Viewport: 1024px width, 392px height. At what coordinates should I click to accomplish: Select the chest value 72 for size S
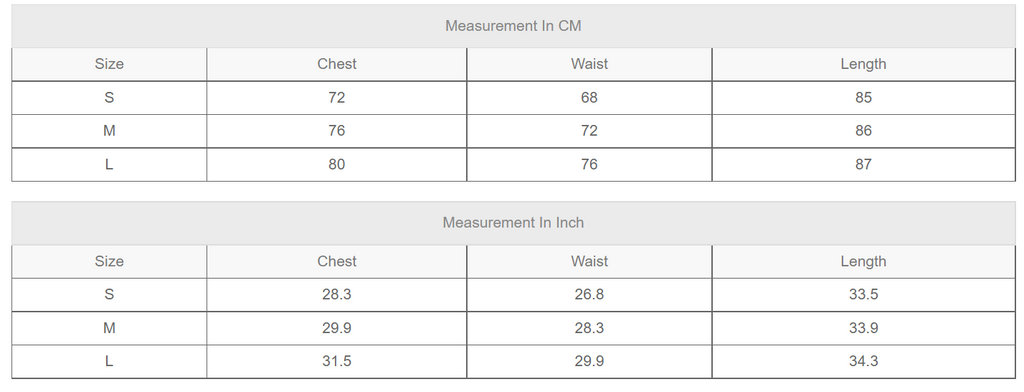pyautogui.click(x=336, y=98)
